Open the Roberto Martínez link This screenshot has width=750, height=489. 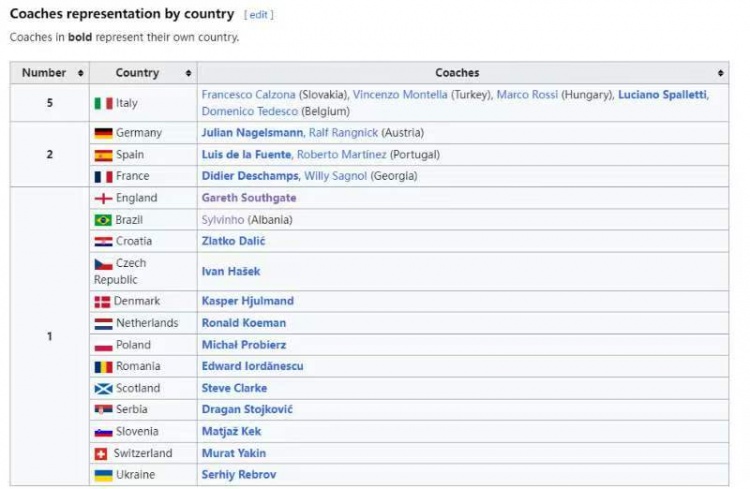(x=344, y=155)
